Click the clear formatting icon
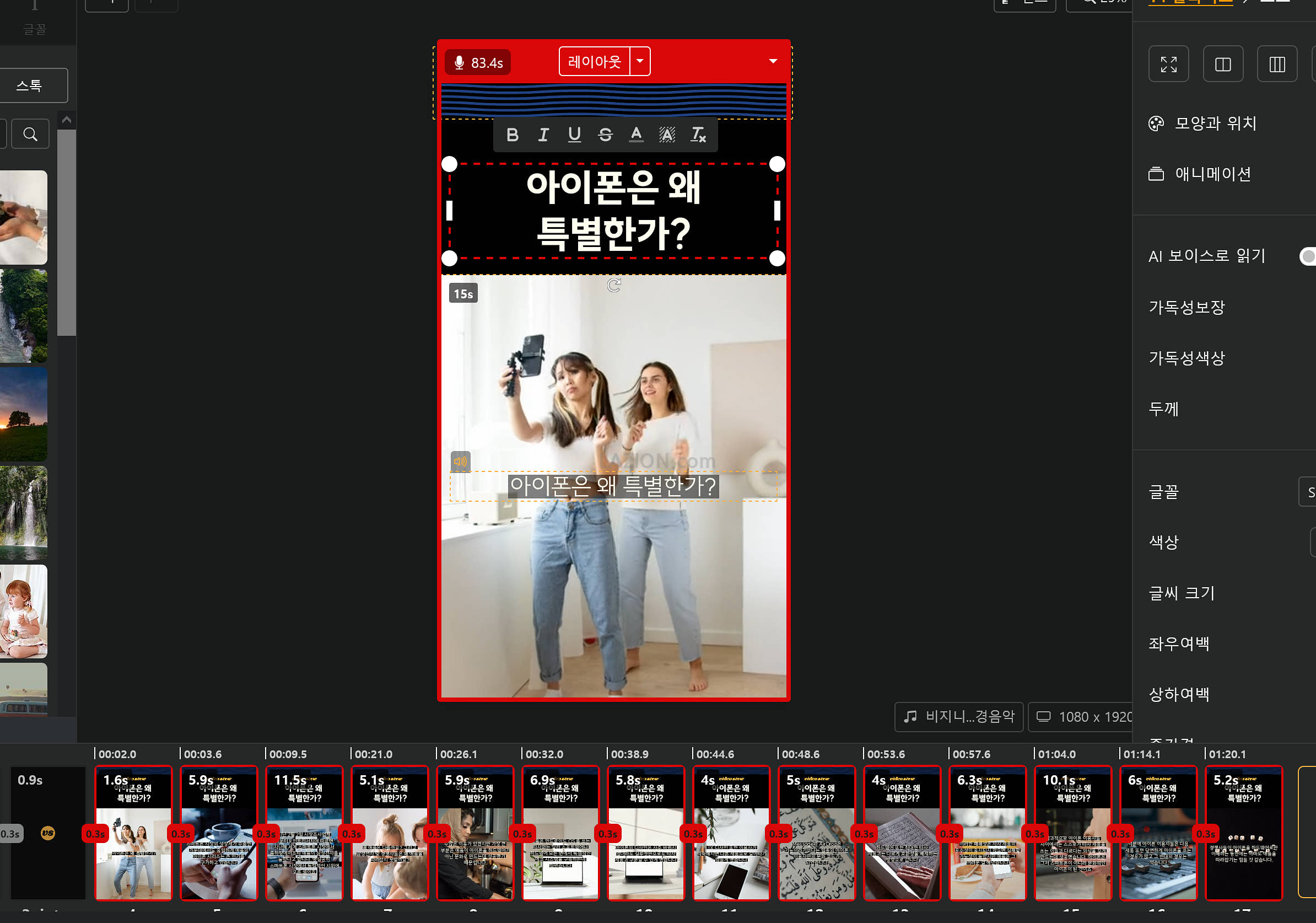Image resolution: width=1316 pixels, height=923 pixels. (698, 135)
